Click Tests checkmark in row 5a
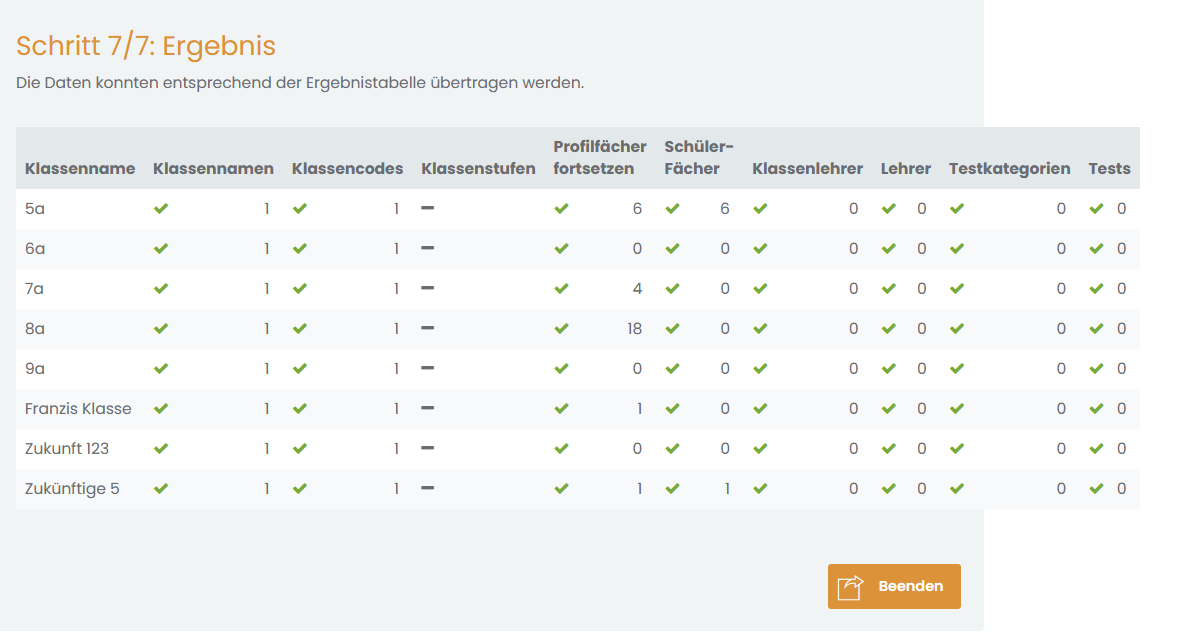 click(x=1096, y=208)
